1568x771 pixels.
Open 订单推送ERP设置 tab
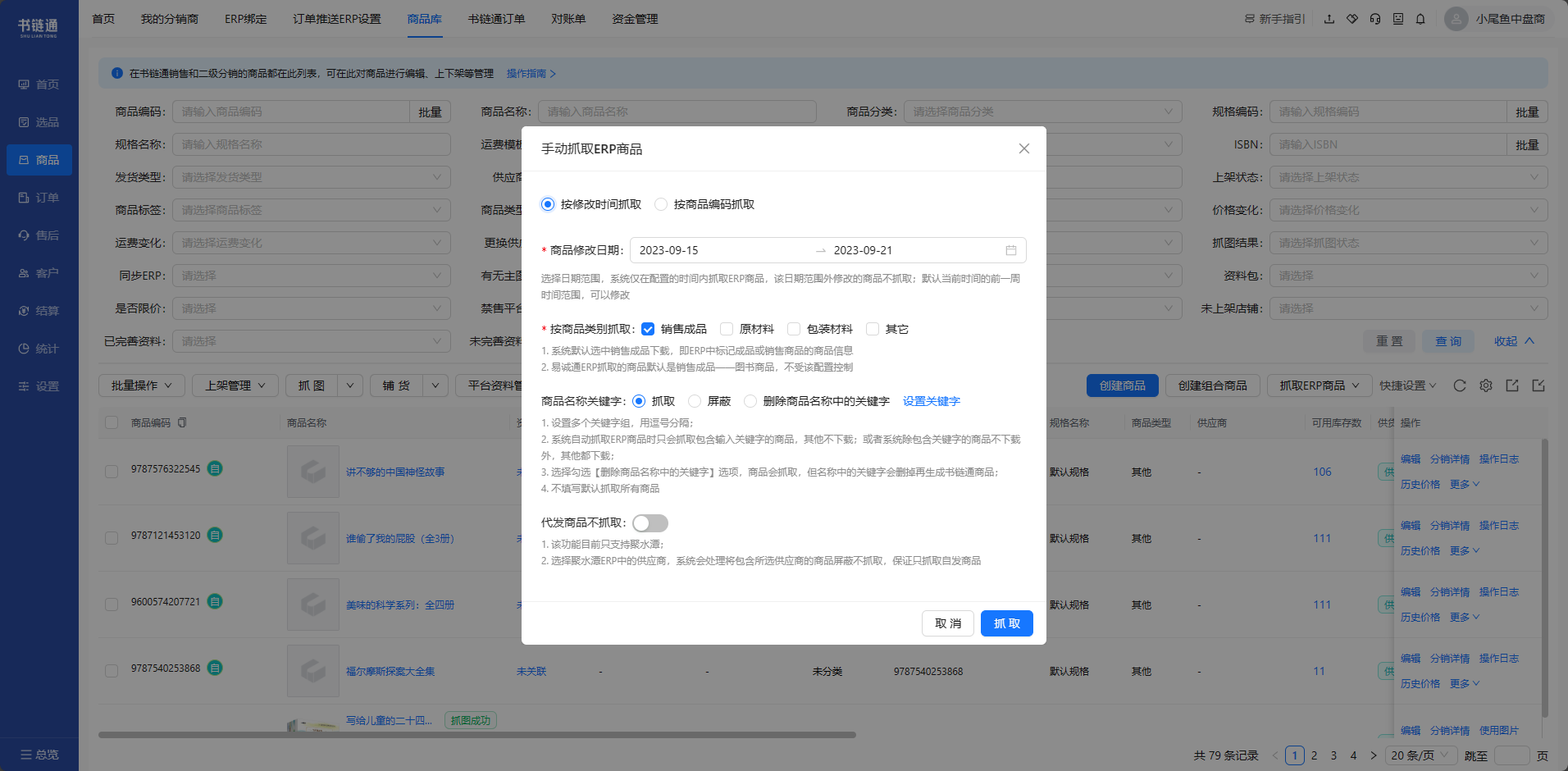[x=337, y=19]
